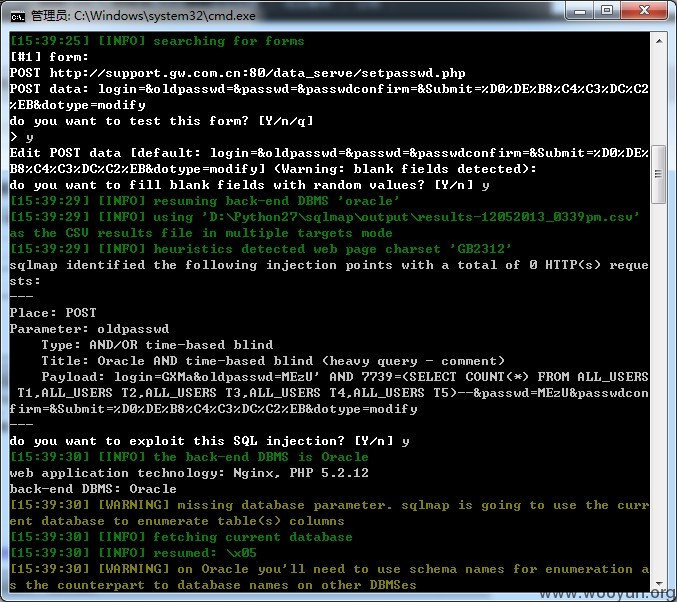Click 'as the CSV results file' line
677x602 pixels.
201,233
